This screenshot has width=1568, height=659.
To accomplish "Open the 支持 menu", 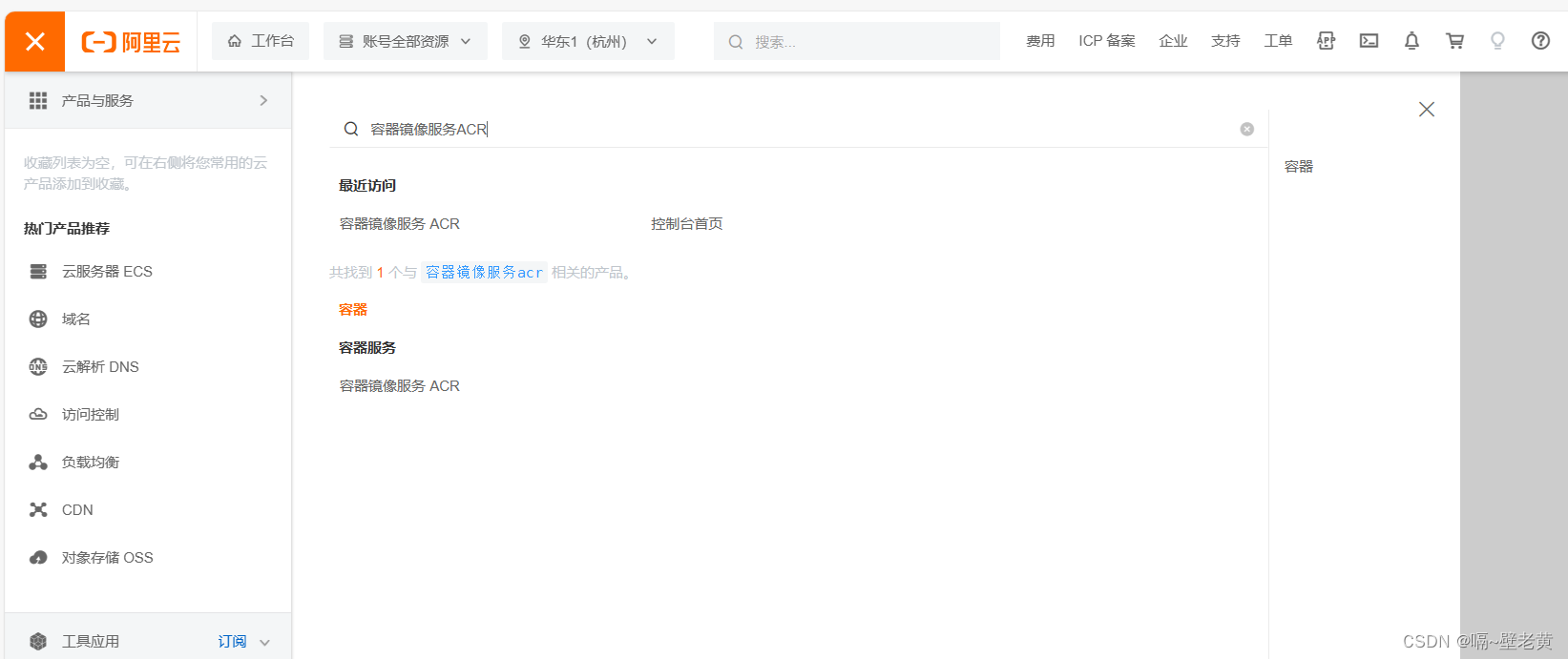I will click(x=1225, y=41).
